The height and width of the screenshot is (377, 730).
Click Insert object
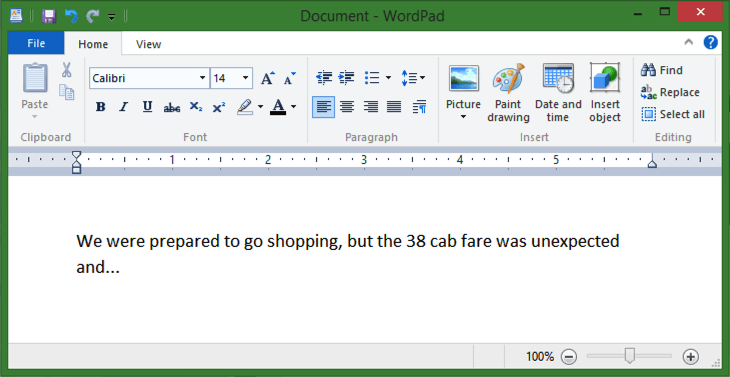pos(605,93)
